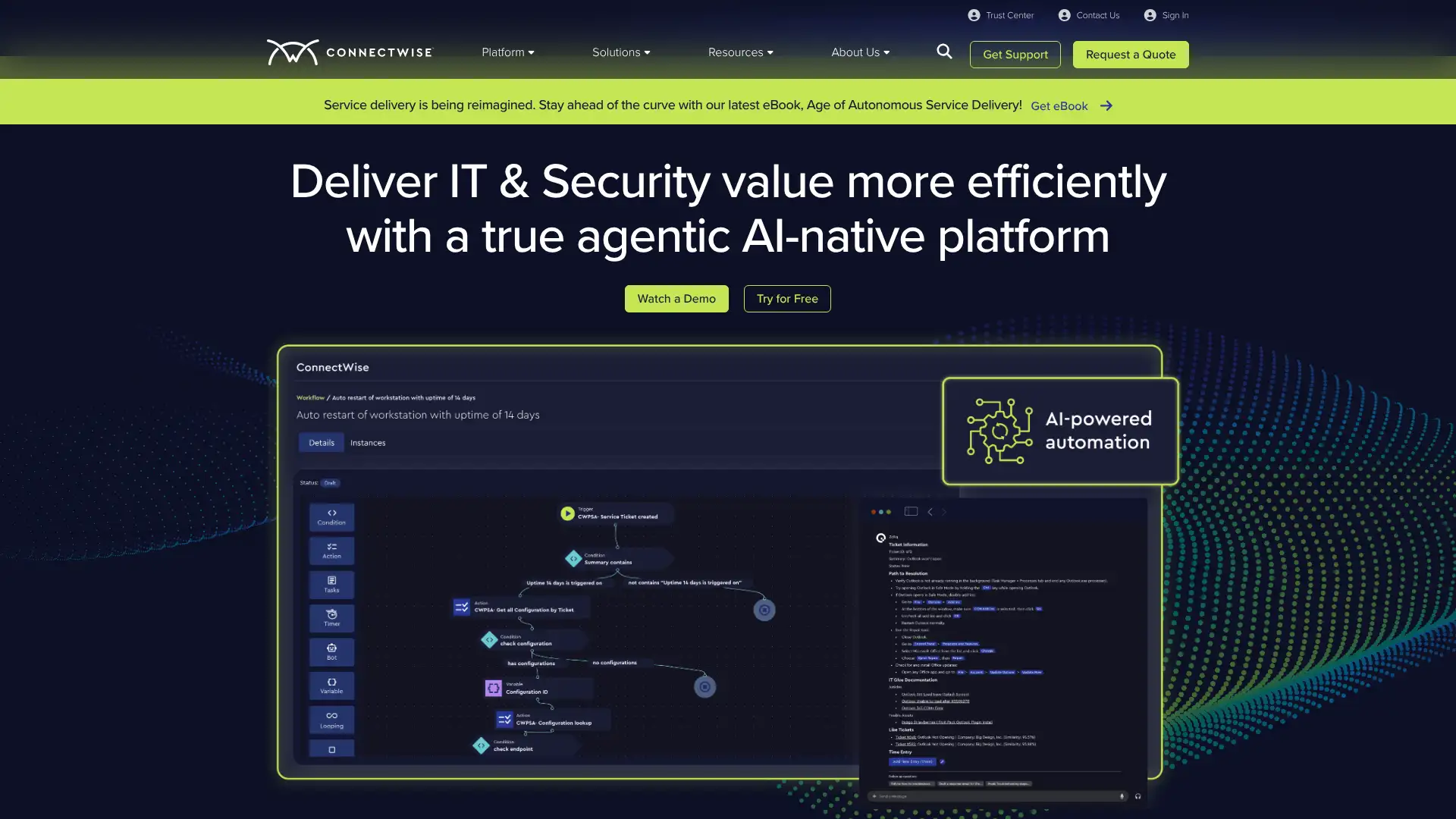Click 'no configurations' branch label

click(614, 663)
